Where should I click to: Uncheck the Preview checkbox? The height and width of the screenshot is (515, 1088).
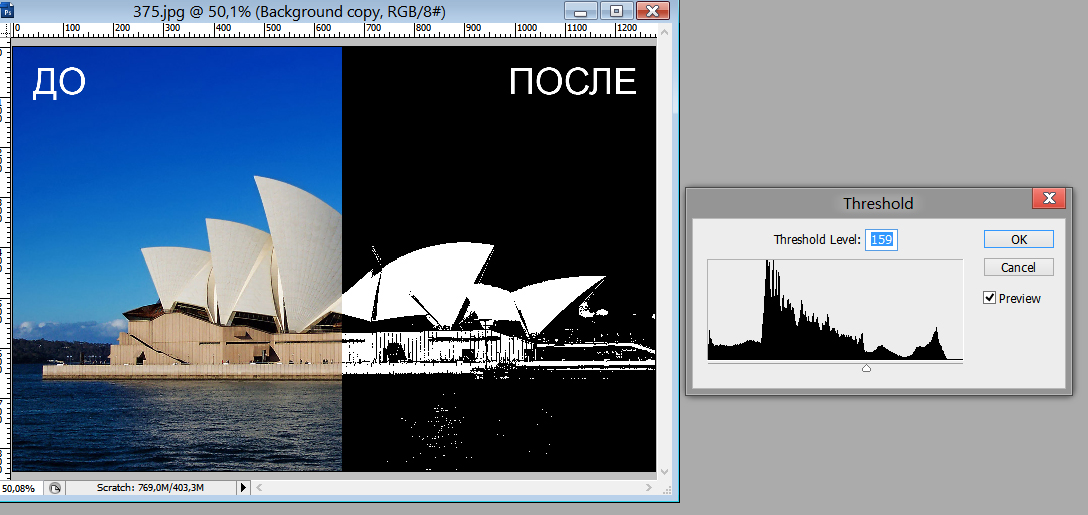[990, 298]
